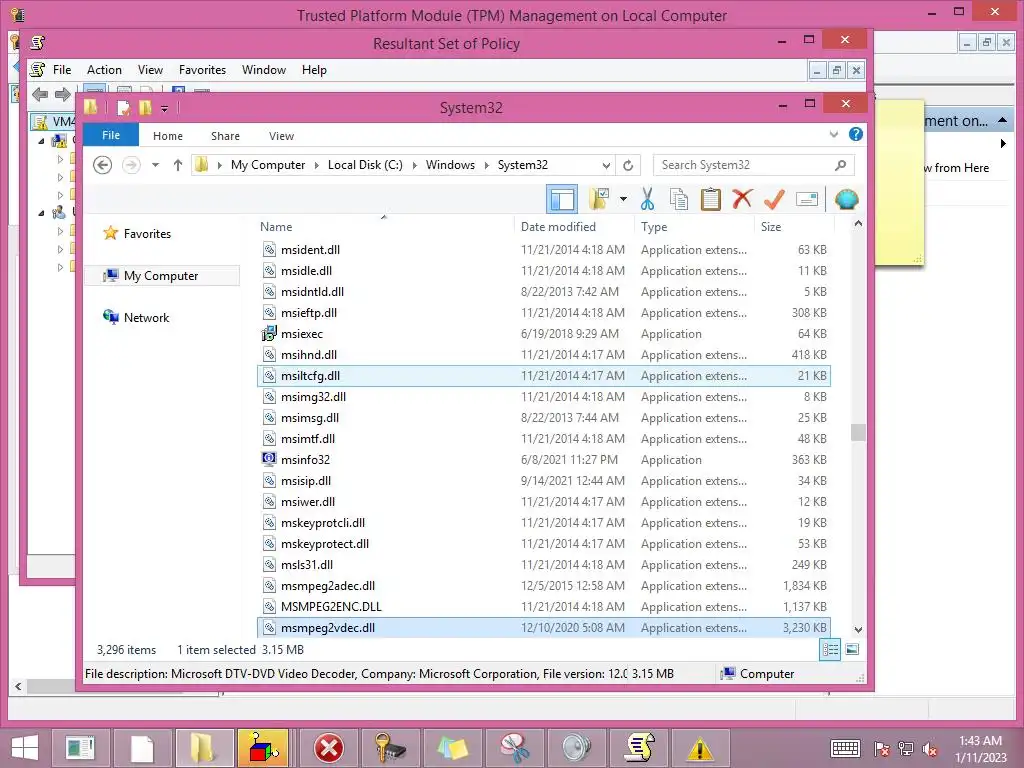This screenshot has height=768, width=1024.
Task: Go up one folder level
Action: tap(178, 165)
